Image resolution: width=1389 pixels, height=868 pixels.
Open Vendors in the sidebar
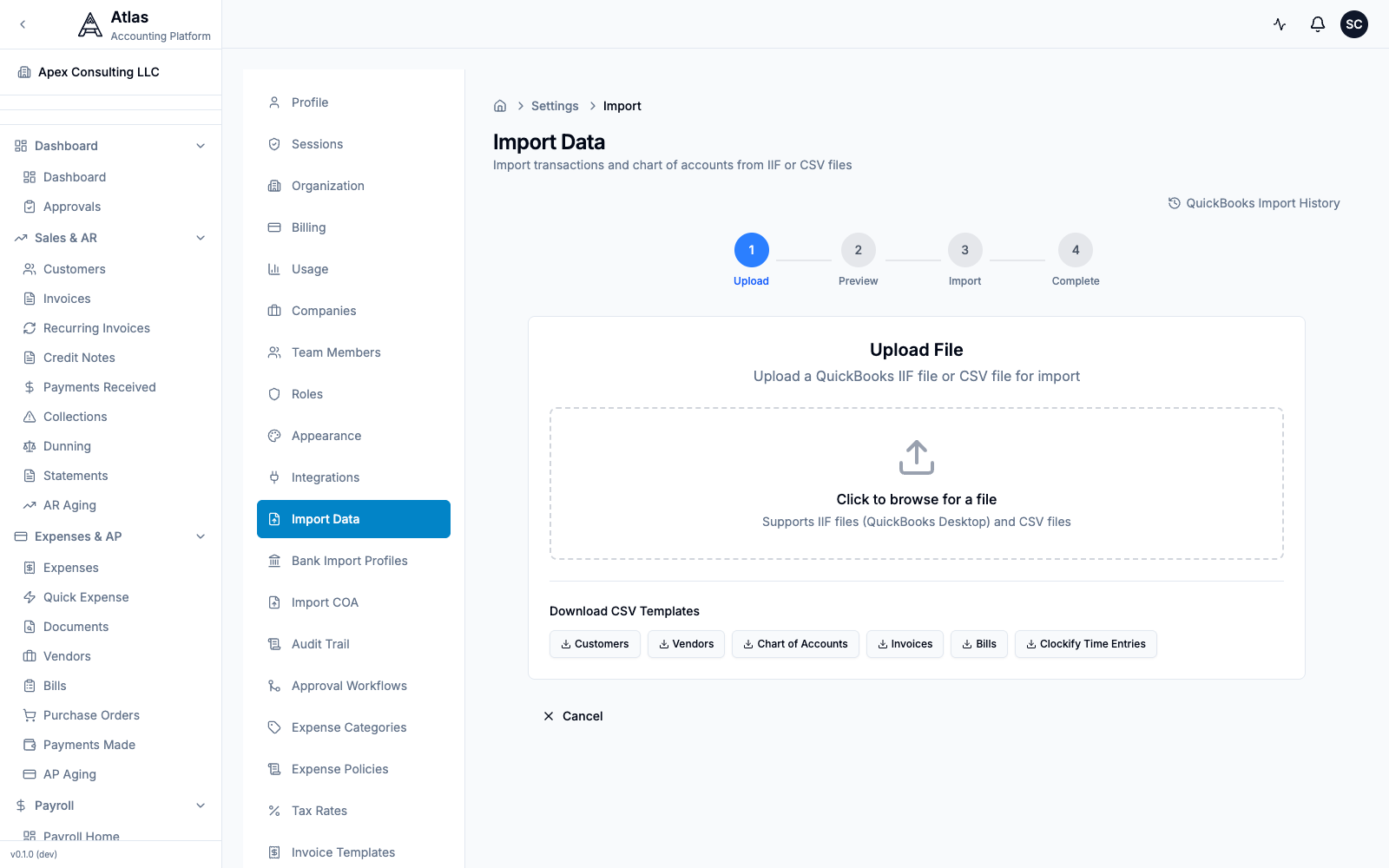[x=110, y=656]
